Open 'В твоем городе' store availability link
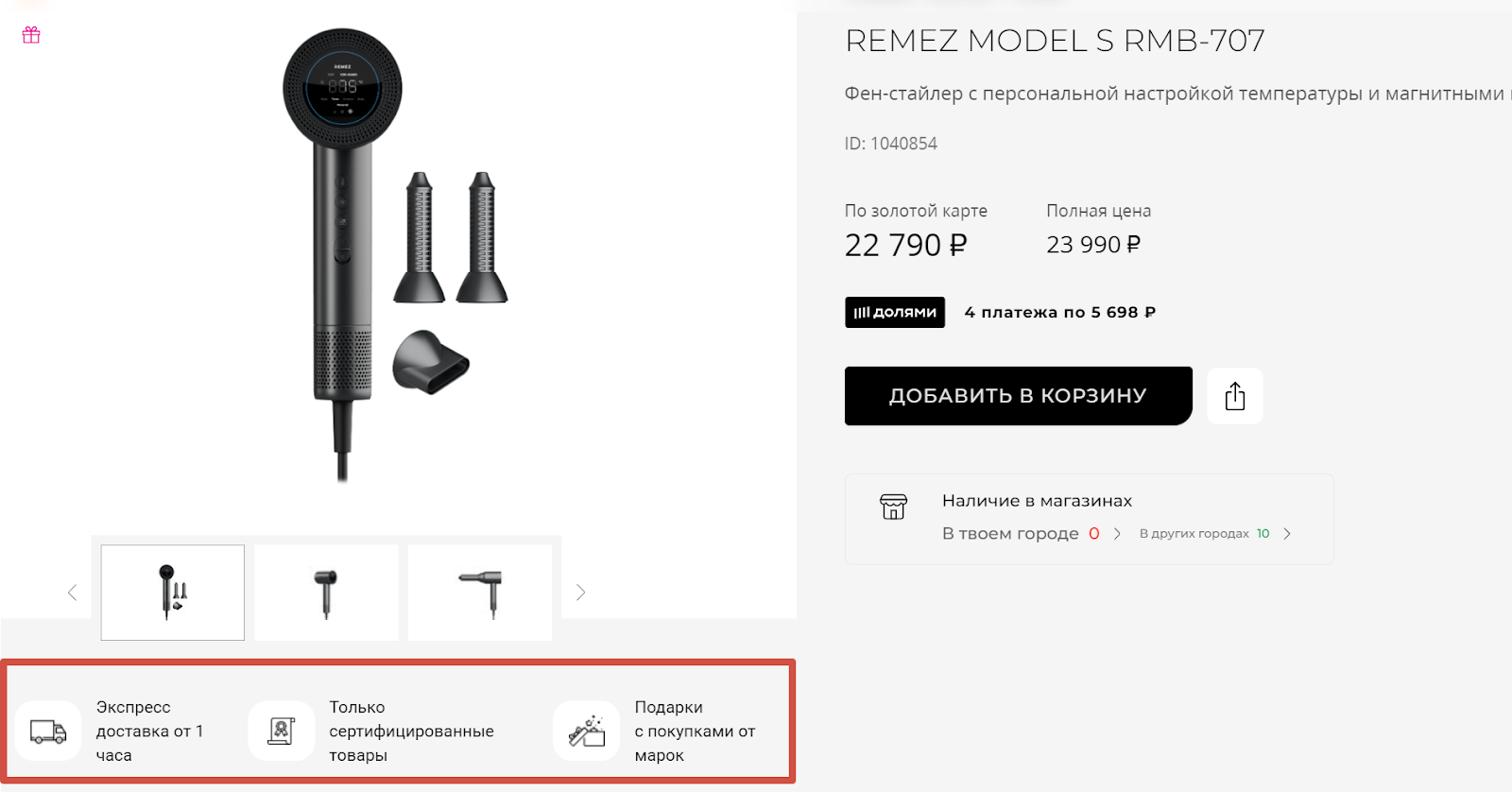 pos(1010,534)
